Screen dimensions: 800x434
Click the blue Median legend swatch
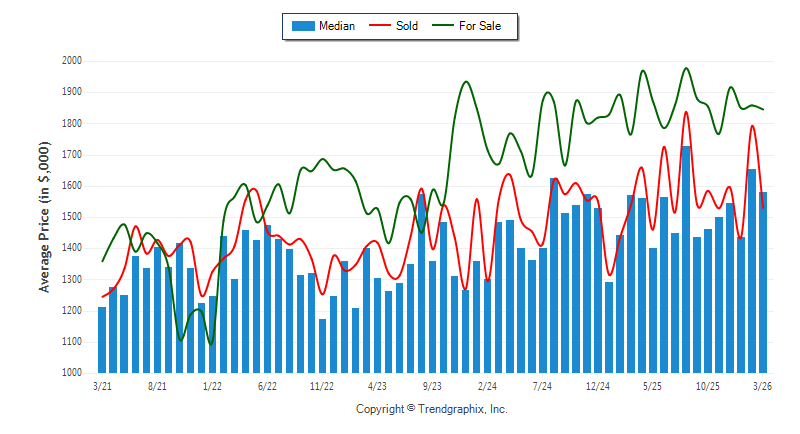coord(303,26)
